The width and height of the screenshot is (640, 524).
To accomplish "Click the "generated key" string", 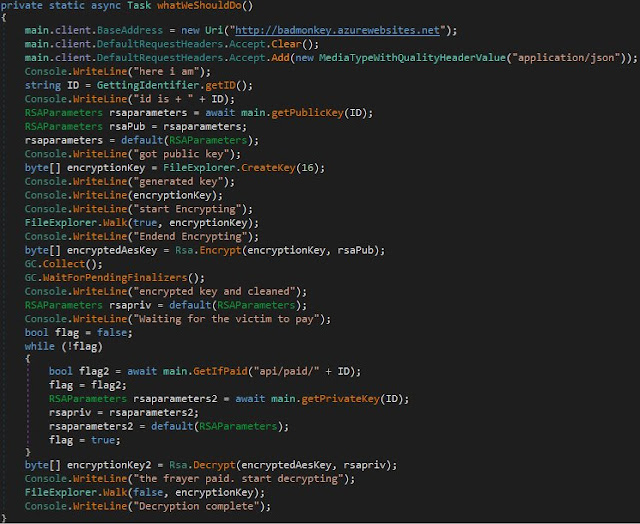I will [178, 182].
